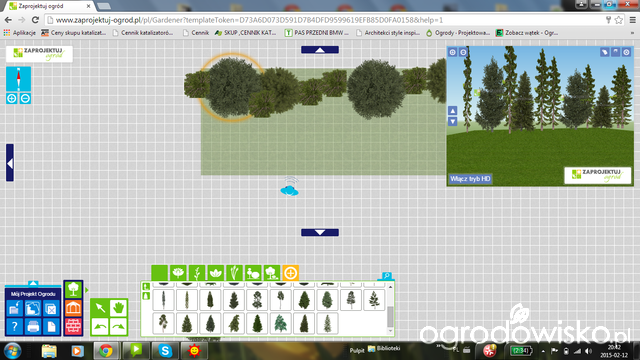Toggle conifer silhouette filter in plant panel
The image size is (640, 360).
146,296
